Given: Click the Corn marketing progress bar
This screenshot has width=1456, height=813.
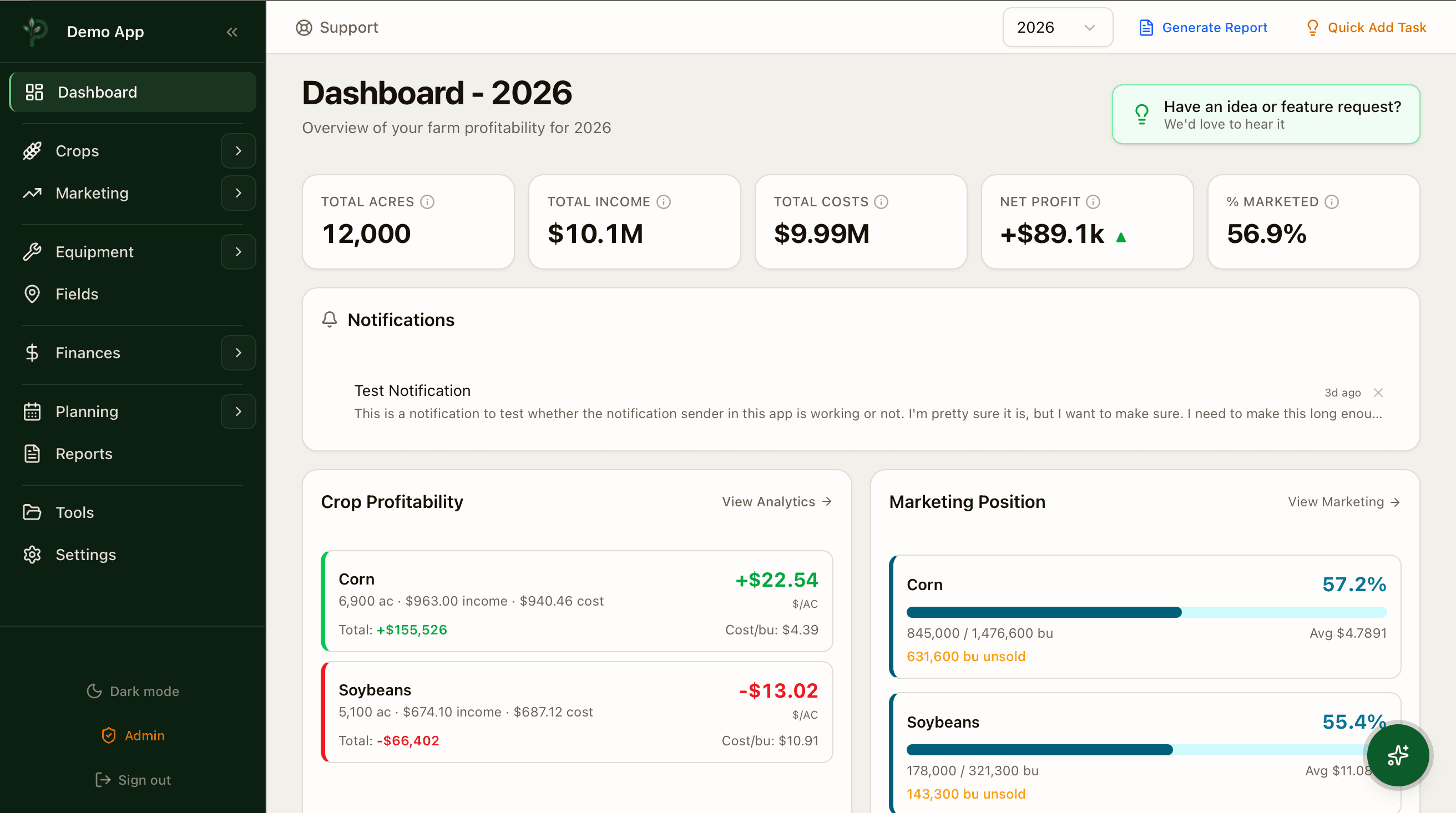Looking at the screenshot, I should [1146, 612].
